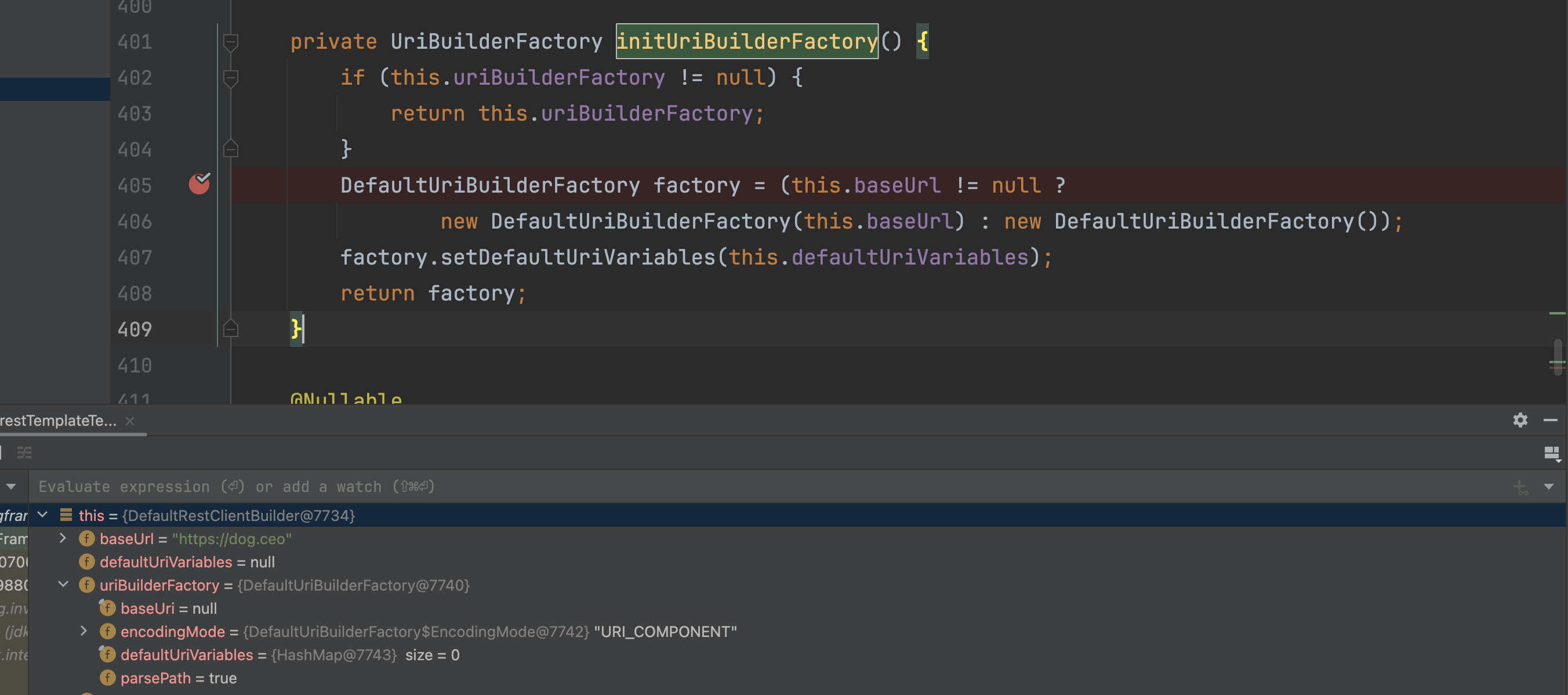Click setDefaultUriVariables call on line 407

point(578,257)
